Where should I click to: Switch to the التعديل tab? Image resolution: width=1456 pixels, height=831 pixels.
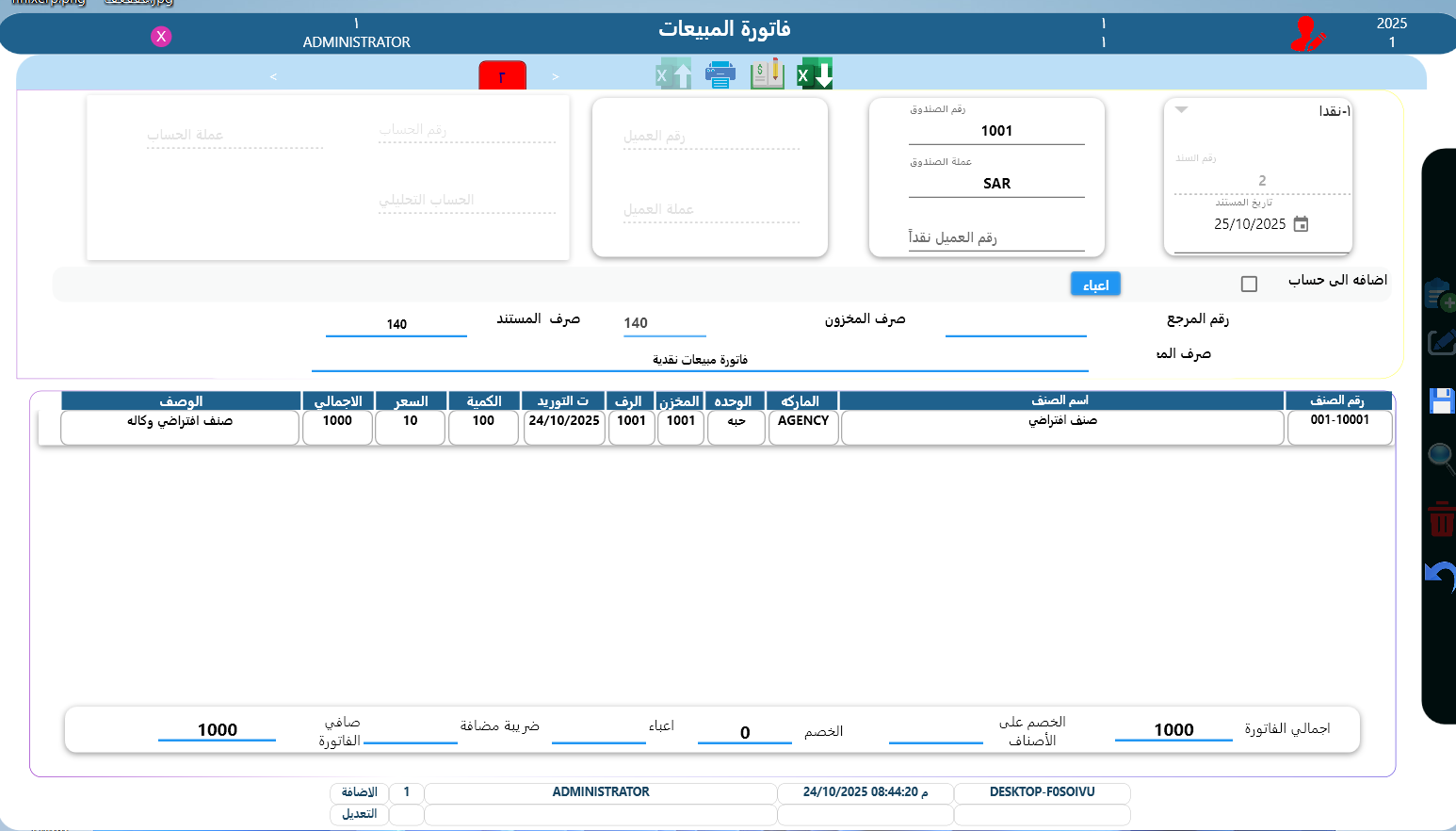click(x=359, y=814)
